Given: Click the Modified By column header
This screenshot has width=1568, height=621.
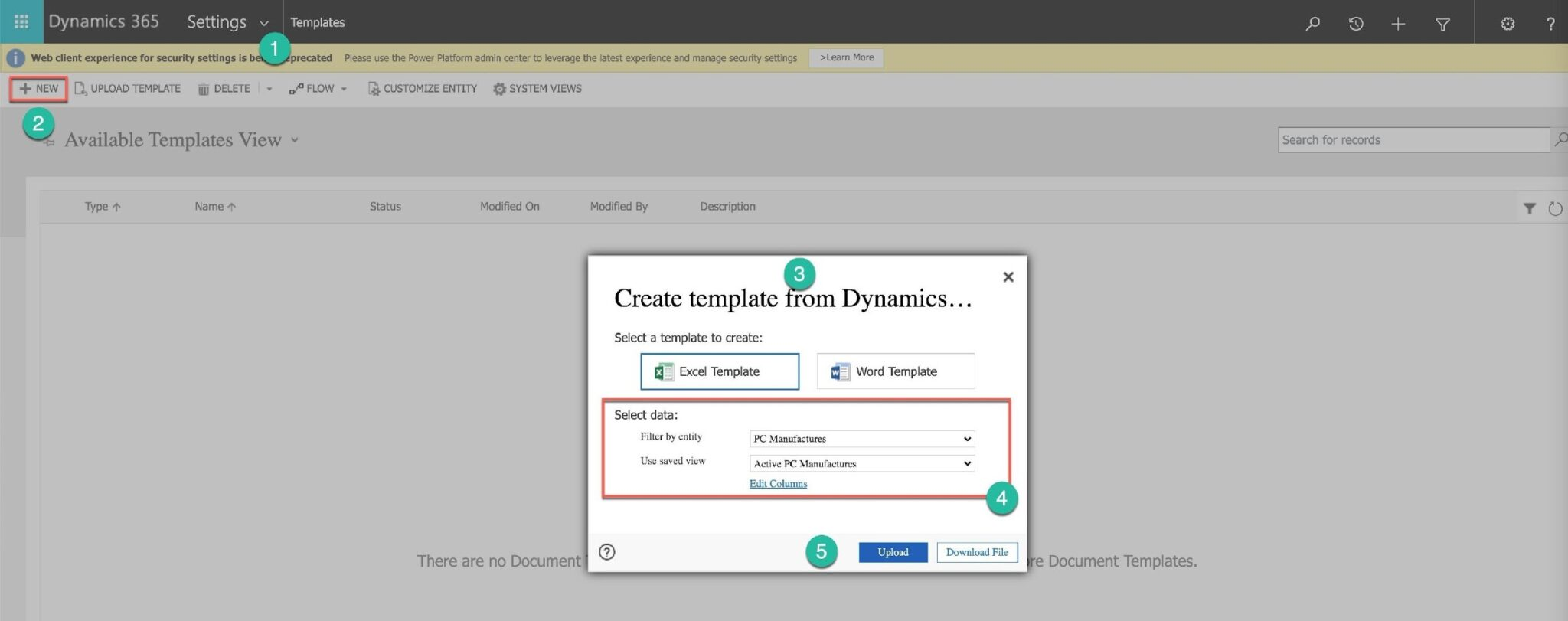Looking at the screenshot, I should 619,207.
